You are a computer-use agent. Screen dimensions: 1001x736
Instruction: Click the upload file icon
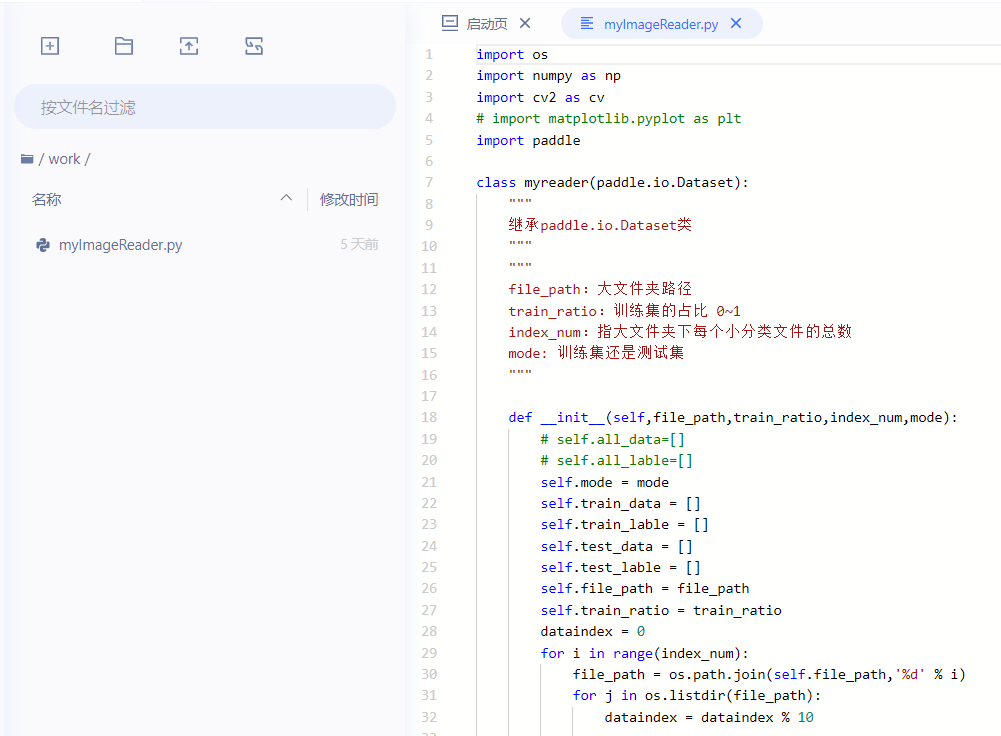(189, 46)
